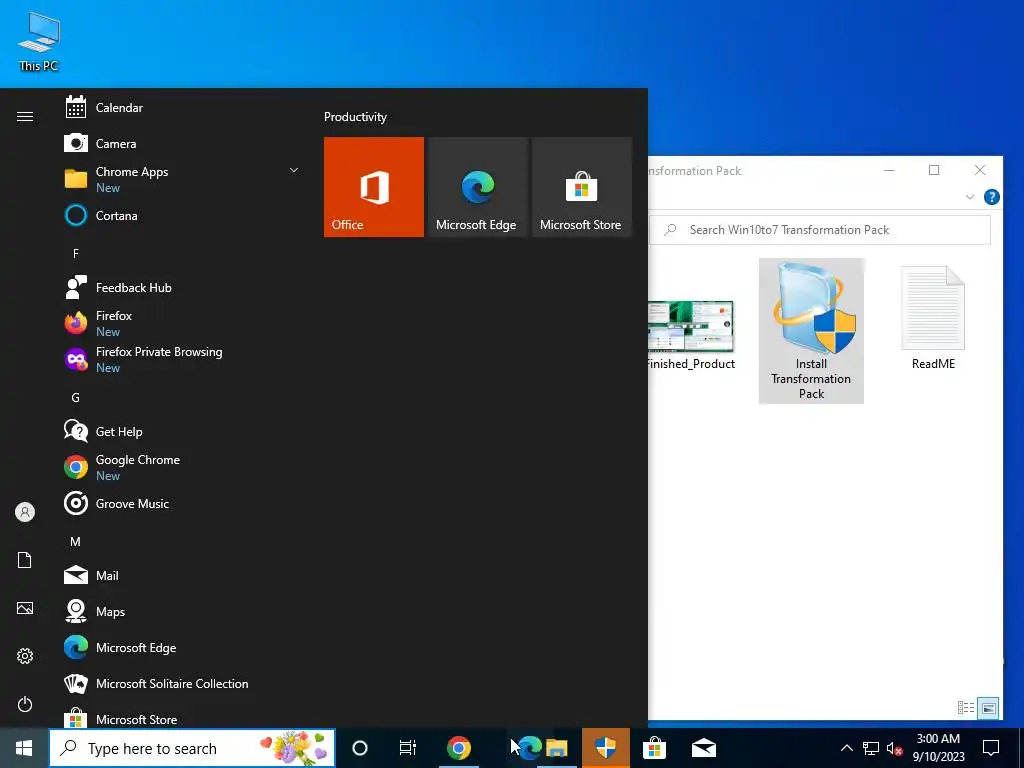This screenshot has height=768, width=1024.
Task: Click the Power button in Start
Action: click(x=25, y=704)
